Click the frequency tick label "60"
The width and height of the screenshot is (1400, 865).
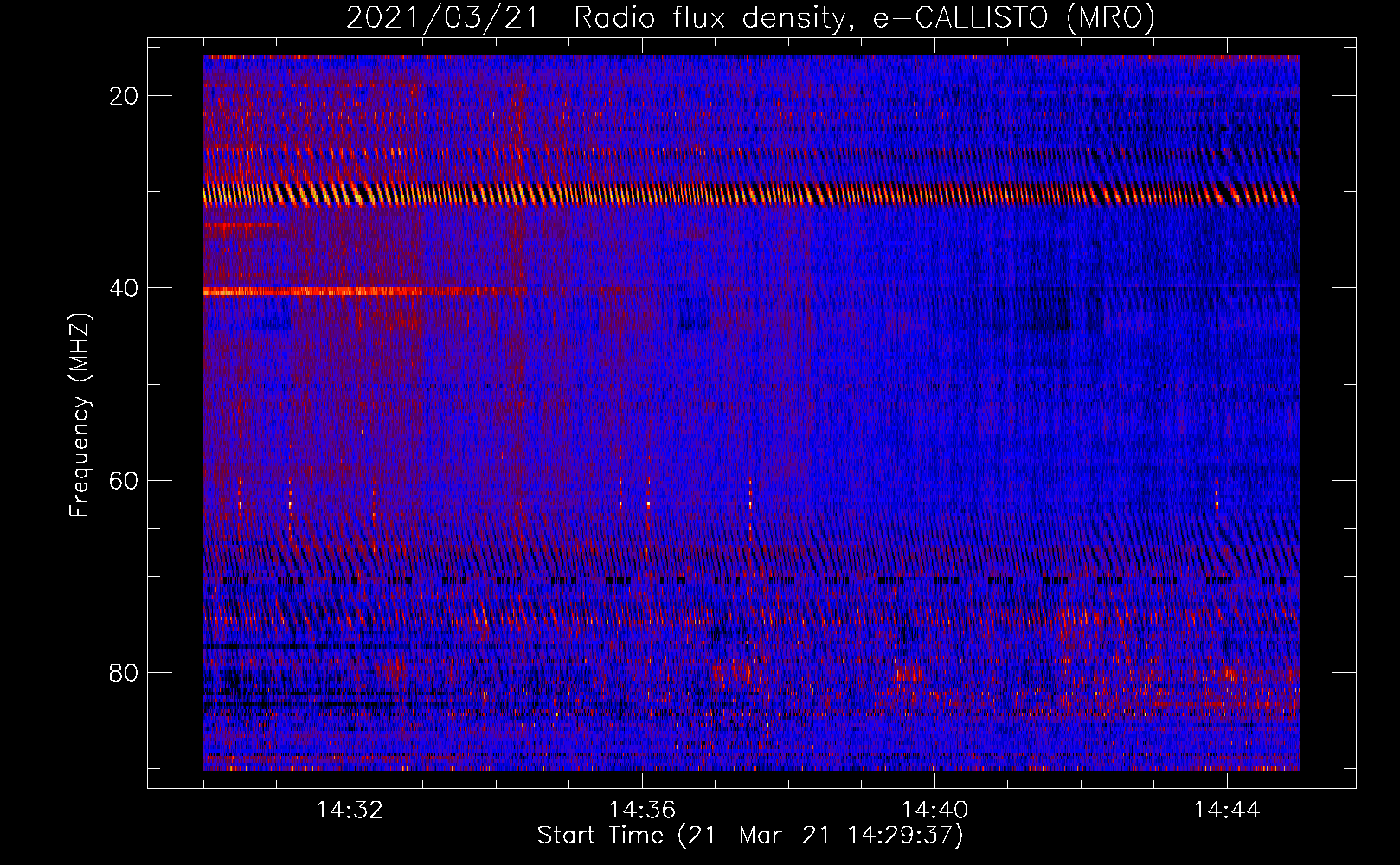tap(124, 481)
